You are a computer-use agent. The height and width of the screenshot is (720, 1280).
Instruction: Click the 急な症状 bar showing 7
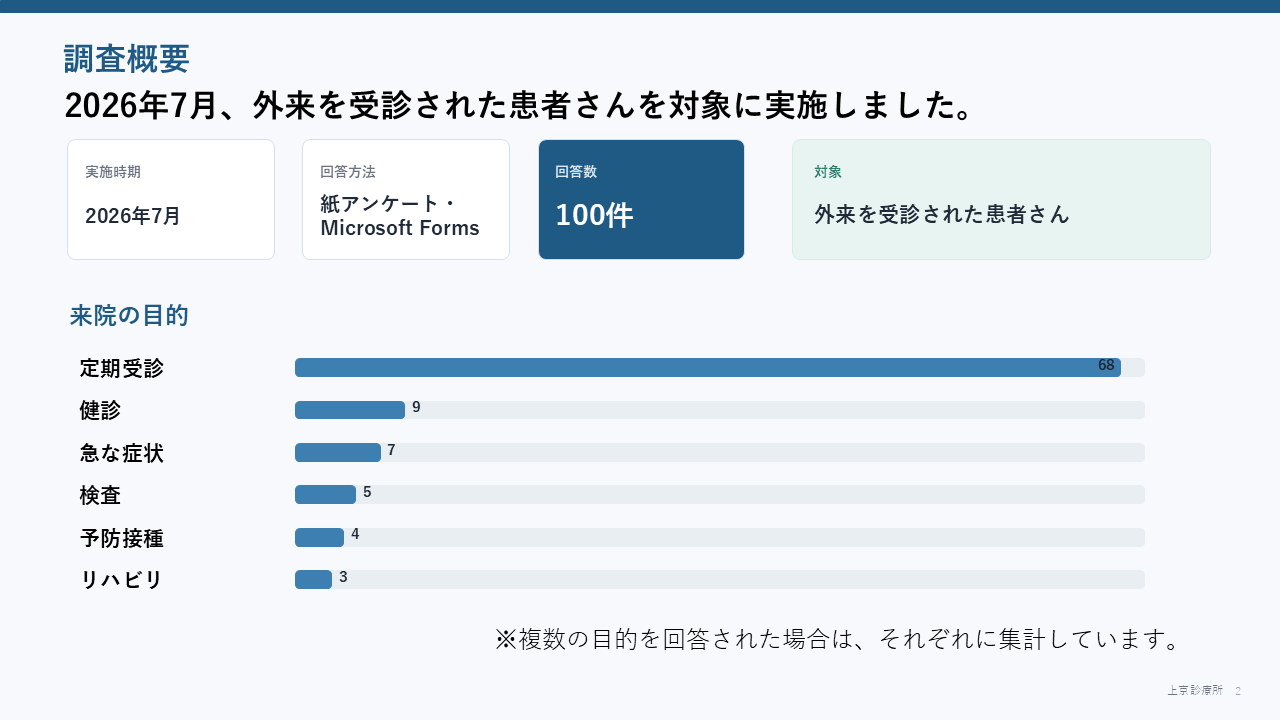pyautogui.click(x=338, y=452)
